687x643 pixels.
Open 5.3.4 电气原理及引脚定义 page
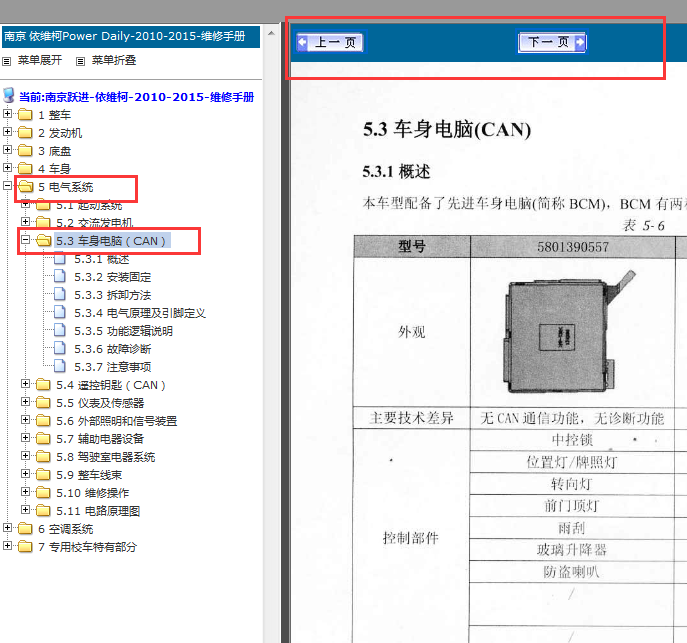point(140,313)
